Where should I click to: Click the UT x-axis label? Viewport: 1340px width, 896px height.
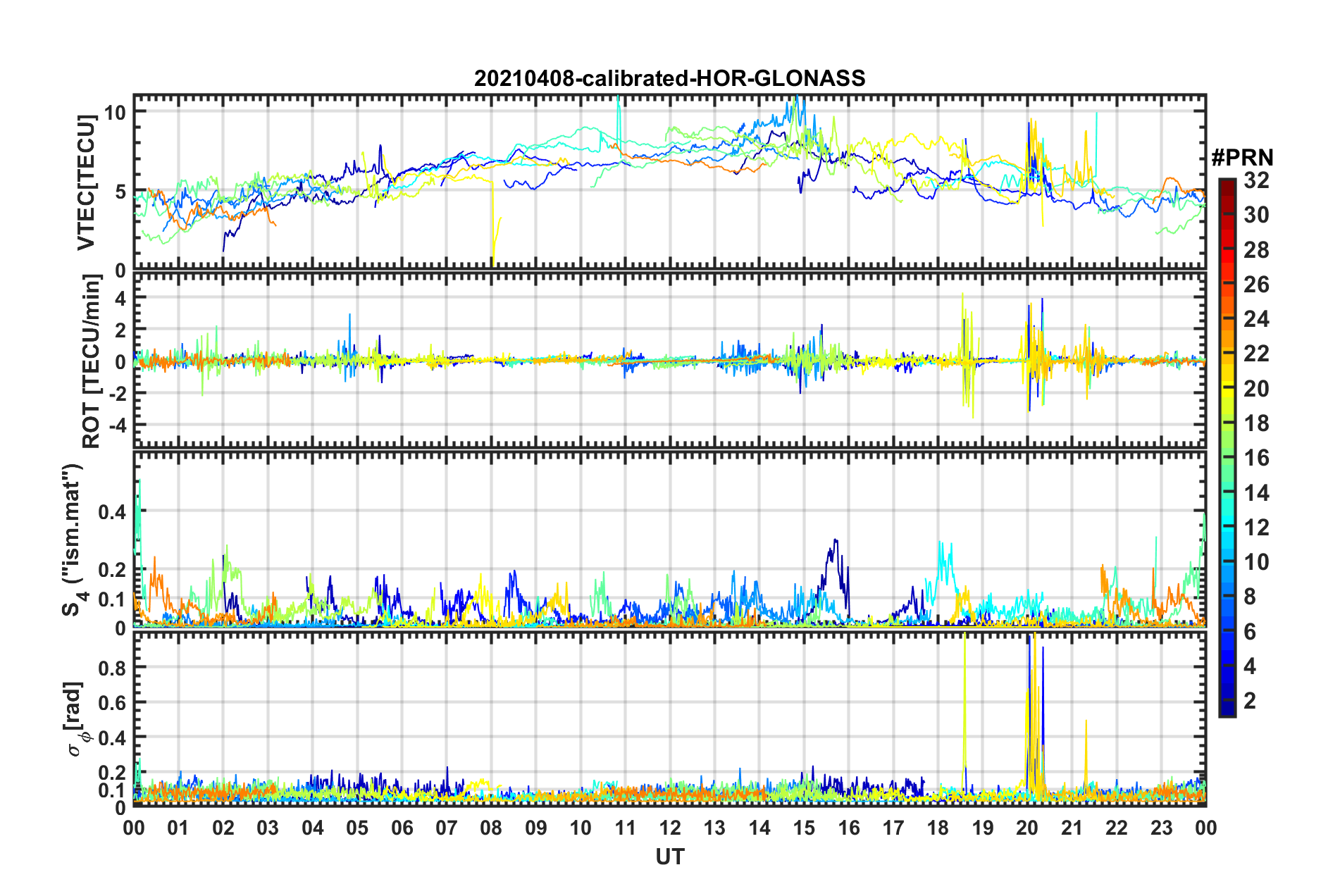pos(669,857)
